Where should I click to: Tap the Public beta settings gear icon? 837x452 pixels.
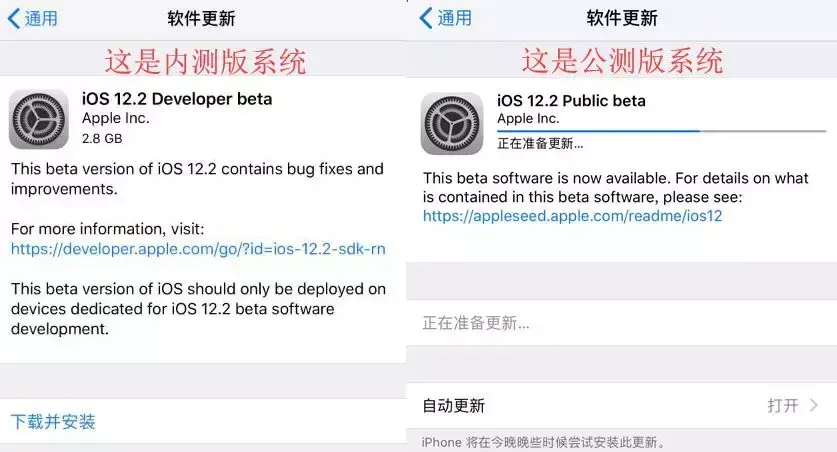point(452,123)
